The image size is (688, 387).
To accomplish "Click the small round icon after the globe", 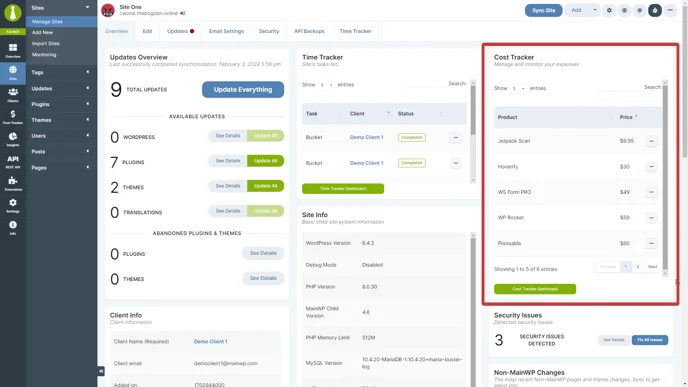I will 639,10.
